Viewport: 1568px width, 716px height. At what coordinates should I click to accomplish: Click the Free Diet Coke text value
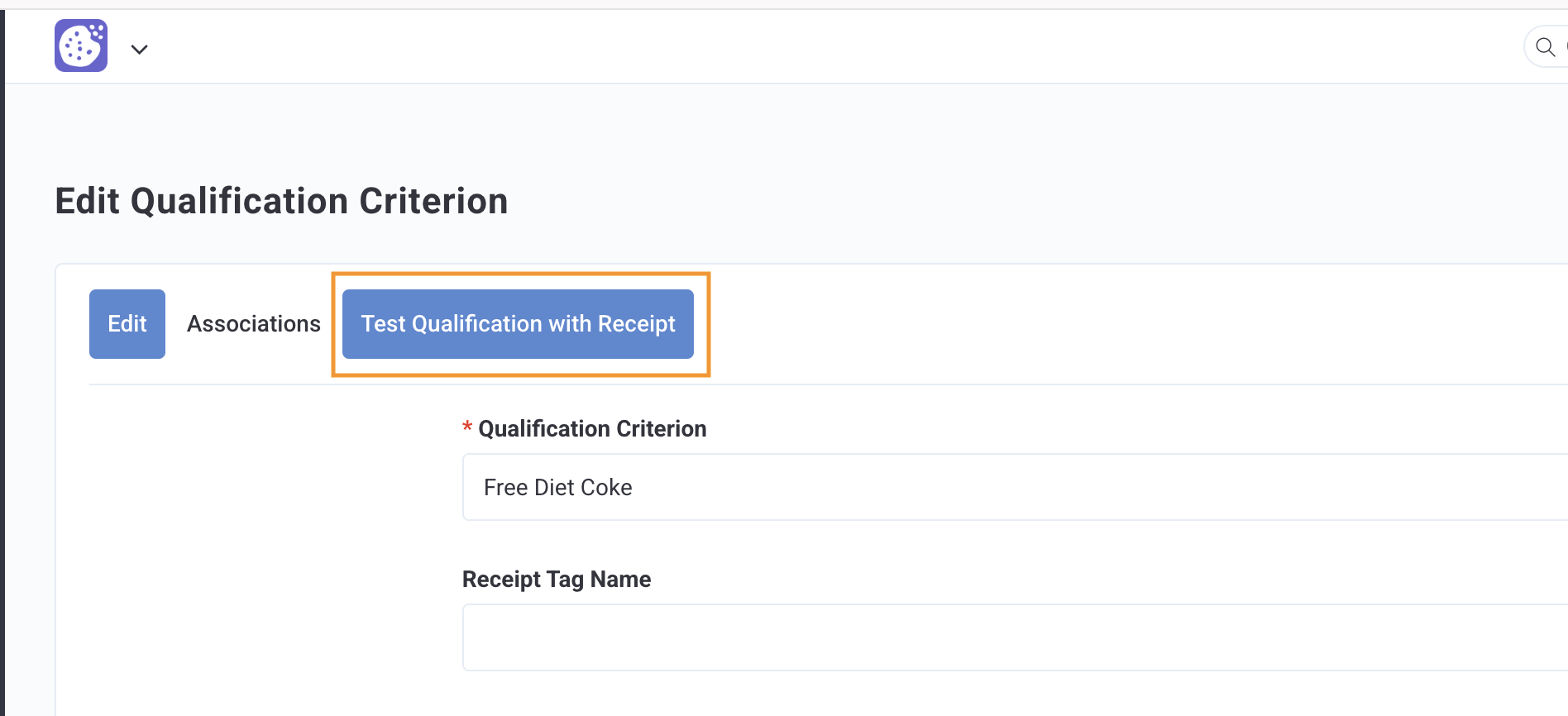(x=558, y=488)
